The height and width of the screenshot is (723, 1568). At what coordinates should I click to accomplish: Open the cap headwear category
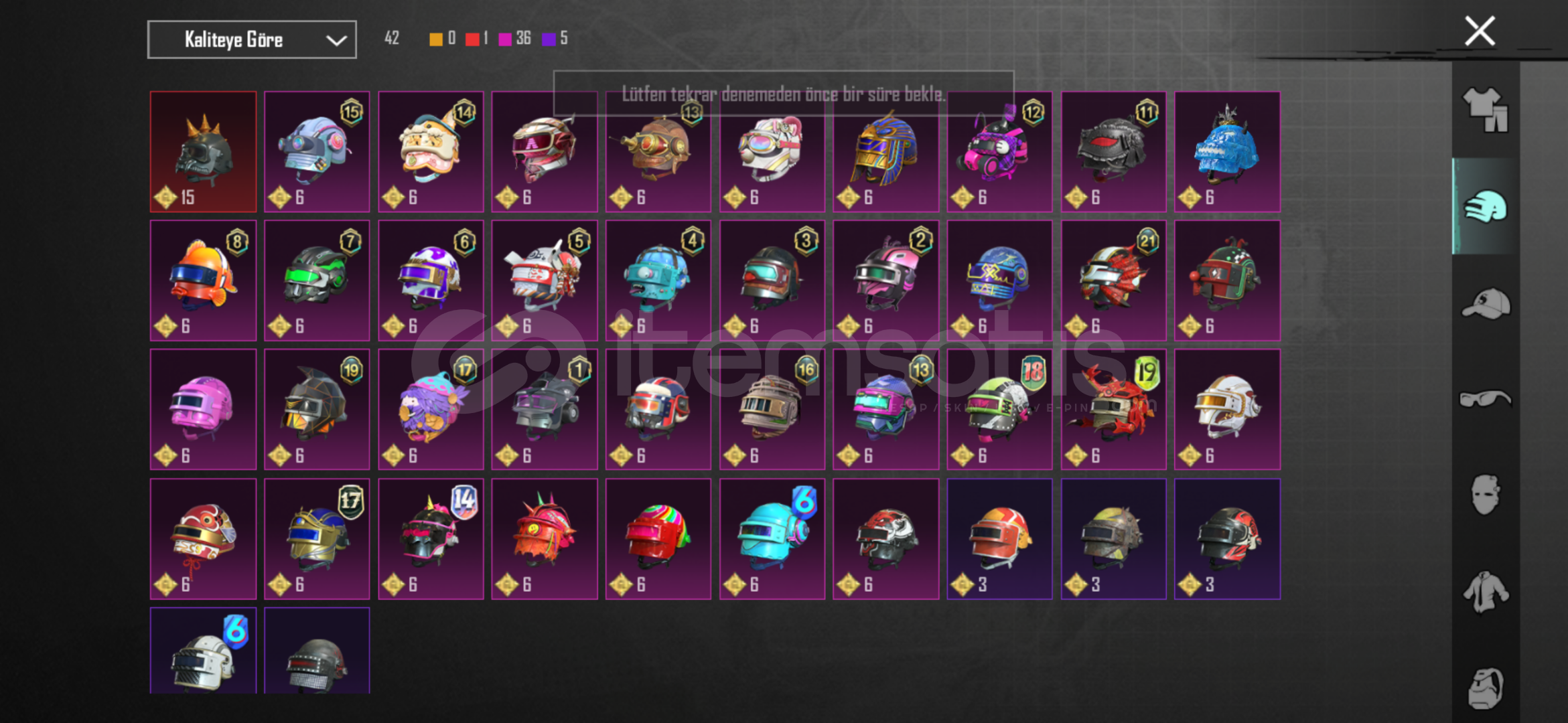1485,303
